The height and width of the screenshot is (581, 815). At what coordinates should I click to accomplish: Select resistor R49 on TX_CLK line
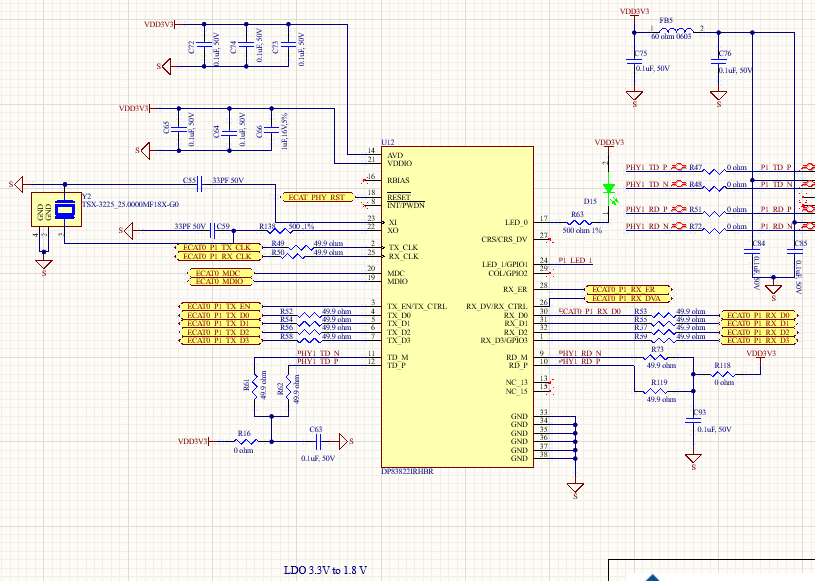301,247
